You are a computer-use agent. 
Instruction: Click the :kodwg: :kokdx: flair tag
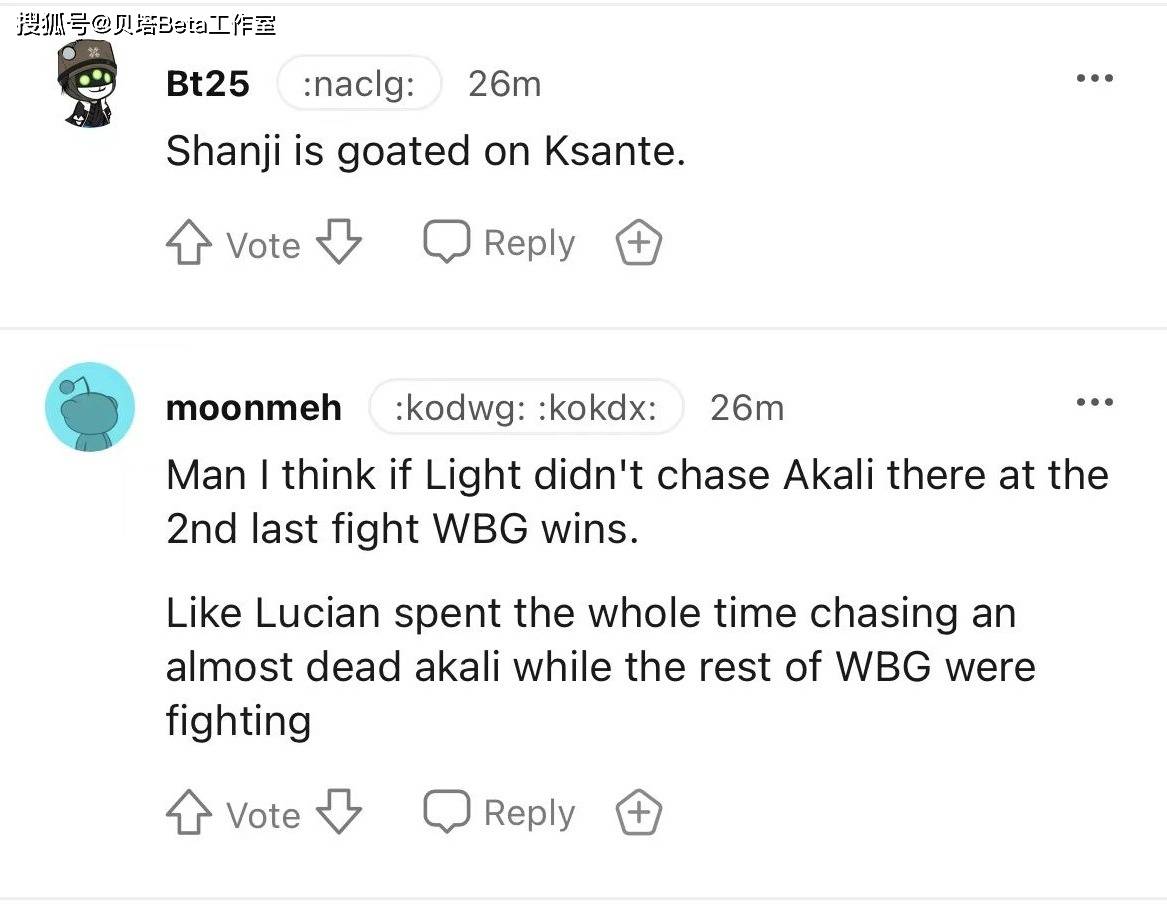(525, 407)
